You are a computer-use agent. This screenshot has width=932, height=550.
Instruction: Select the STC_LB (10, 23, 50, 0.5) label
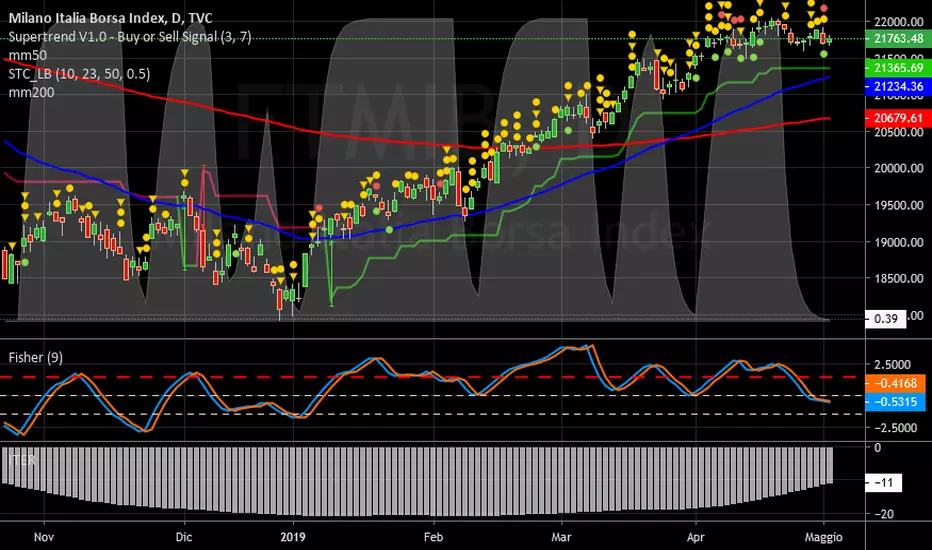pyautogui.click(x=79, y=74)
